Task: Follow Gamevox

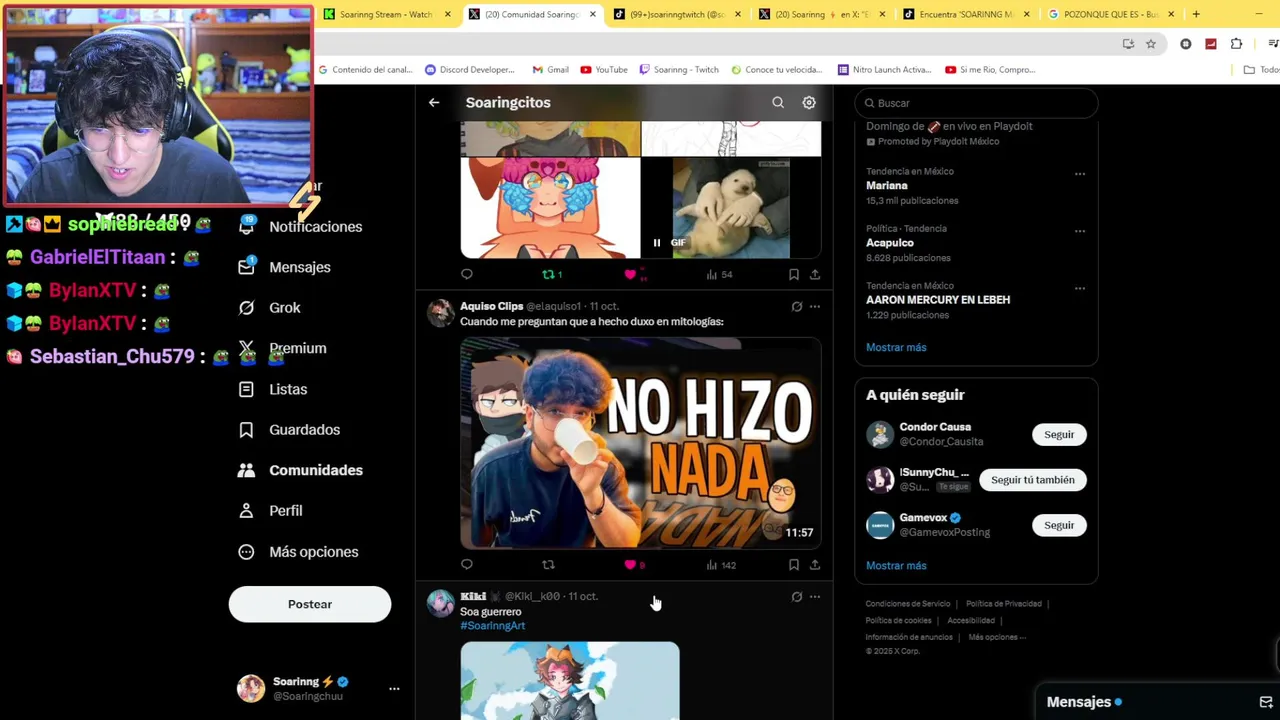Action: tap(1059, 525)
